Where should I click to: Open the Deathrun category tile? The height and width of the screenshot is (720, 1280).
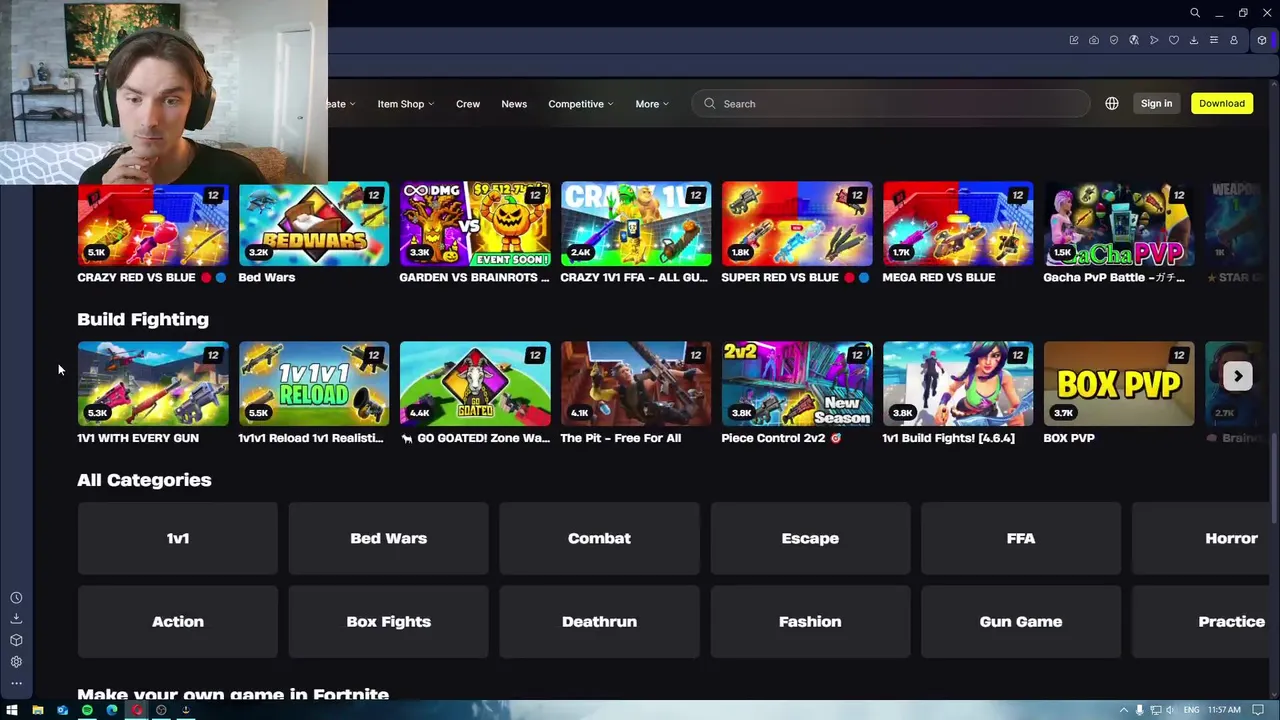(x=599, y=622)
